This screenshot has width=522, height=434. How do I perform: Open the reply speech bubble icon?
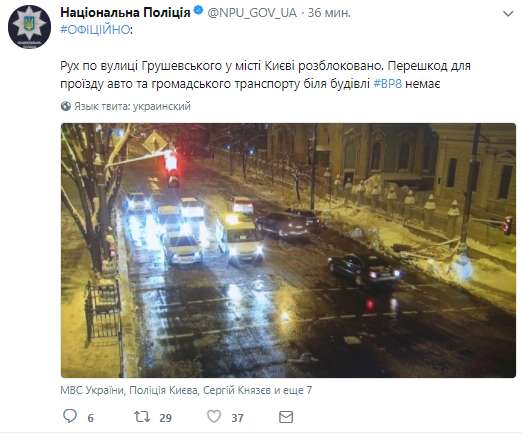tap(70, 416)
